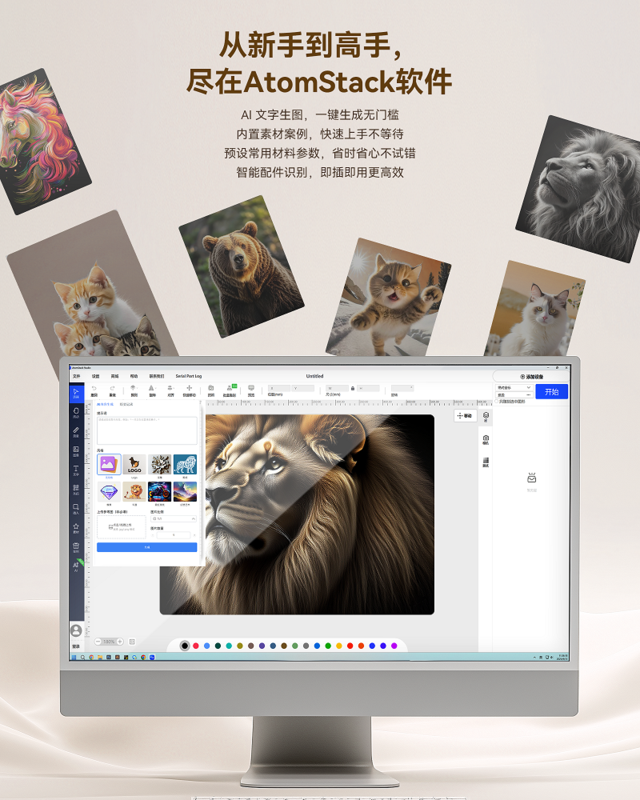Viewport: 640px width, 800px height.
Task: Toggle the lock aspect ratio icon
Action: [351, 388]
